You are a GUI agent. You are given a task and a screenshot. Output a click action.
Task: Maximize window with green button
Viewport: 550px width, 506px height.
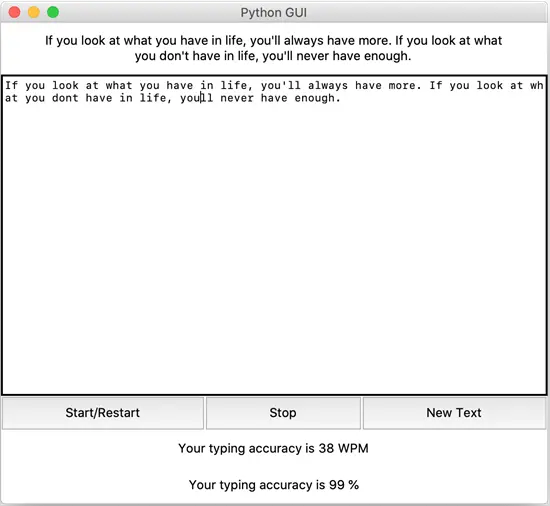point(53,12)
